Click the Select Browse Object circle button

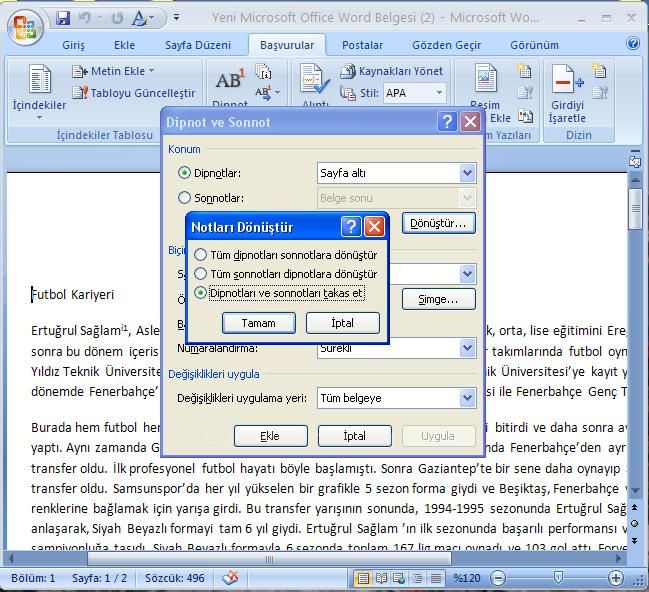click(634, 524)
